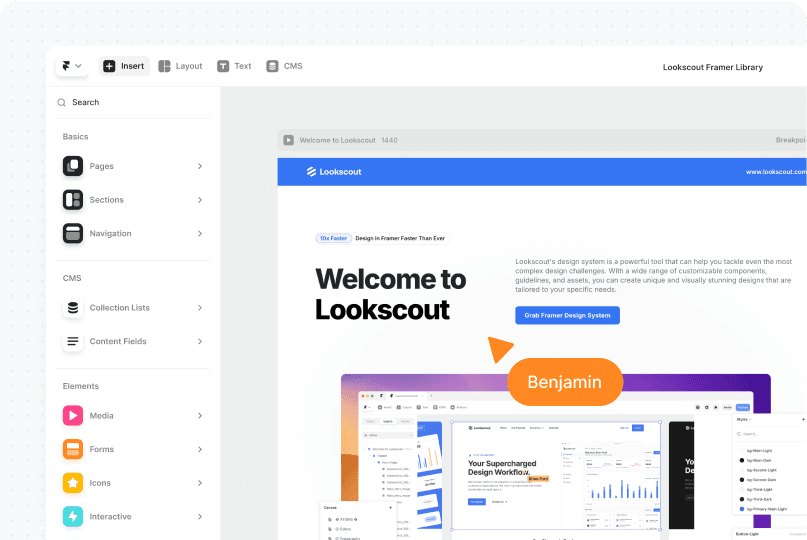Select the Forms label
The width and height of the screenshot is (807, 540).
(x=101, y=449)
